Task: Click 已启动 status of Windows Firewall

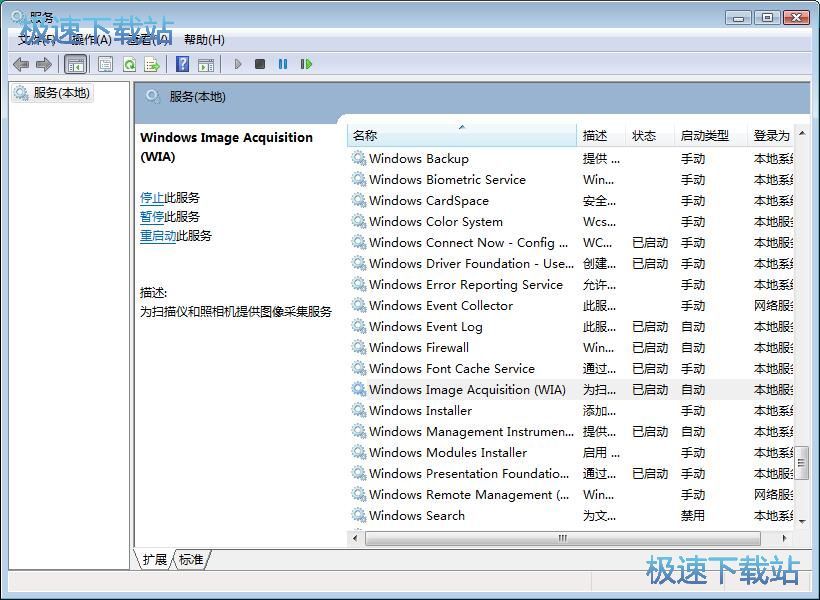Action: tap(650, 347)
